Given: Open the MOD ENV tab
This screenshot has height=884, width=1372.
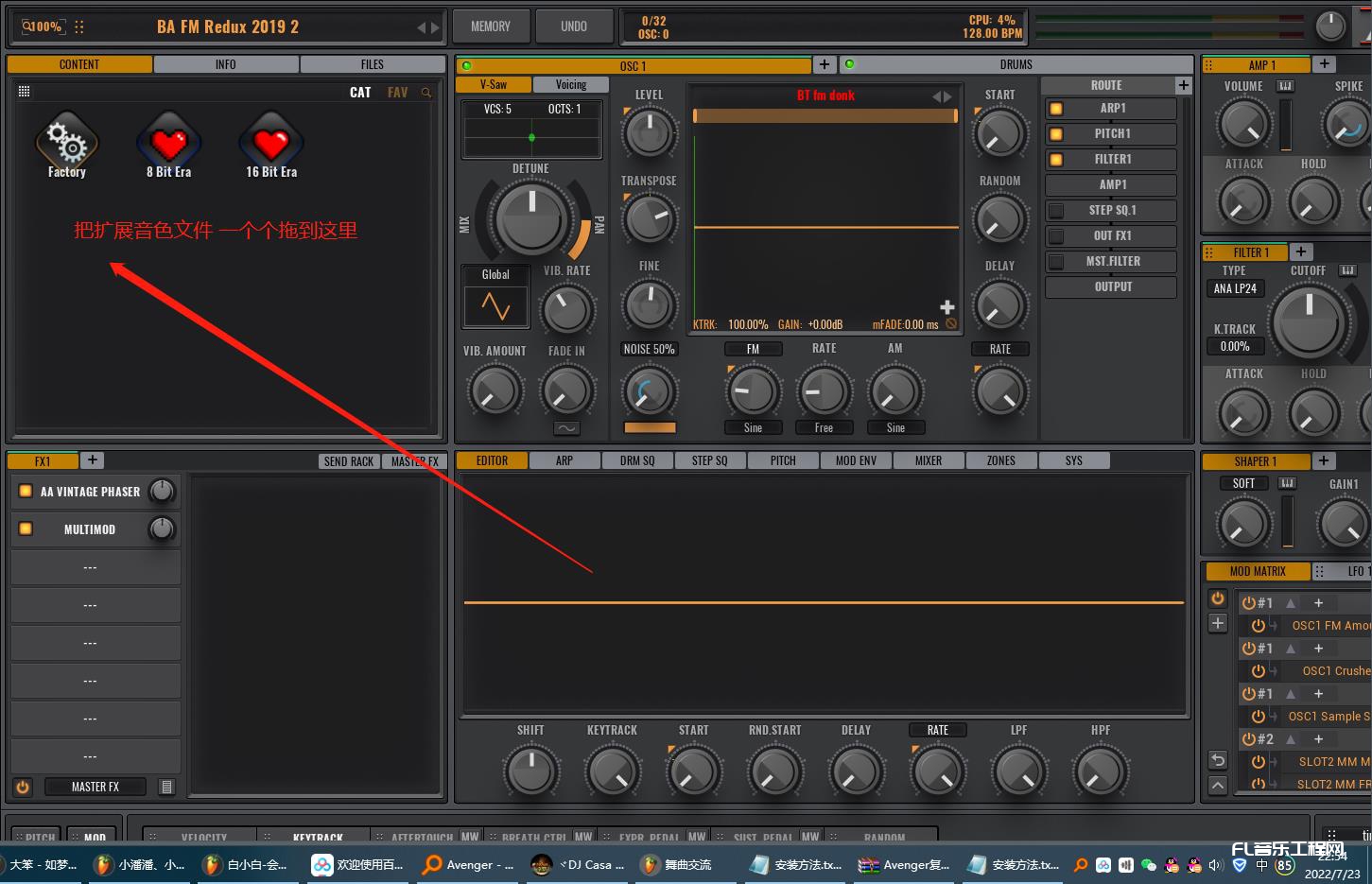Looking at the screenshot, I should pos(855,460).
